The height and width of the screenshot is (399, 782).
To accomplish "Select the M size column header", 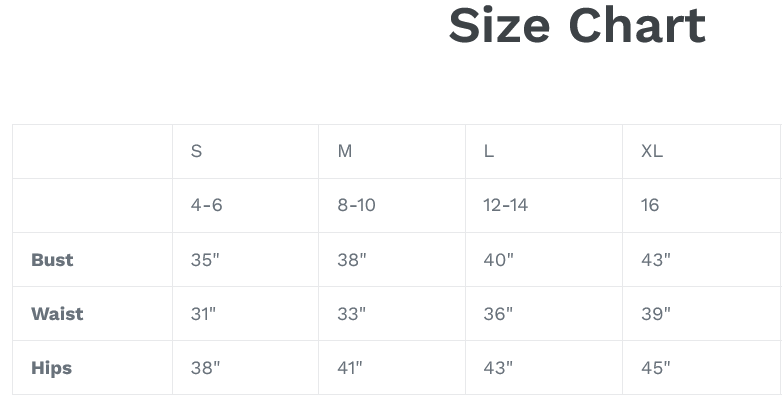I will tap(345, 151).
